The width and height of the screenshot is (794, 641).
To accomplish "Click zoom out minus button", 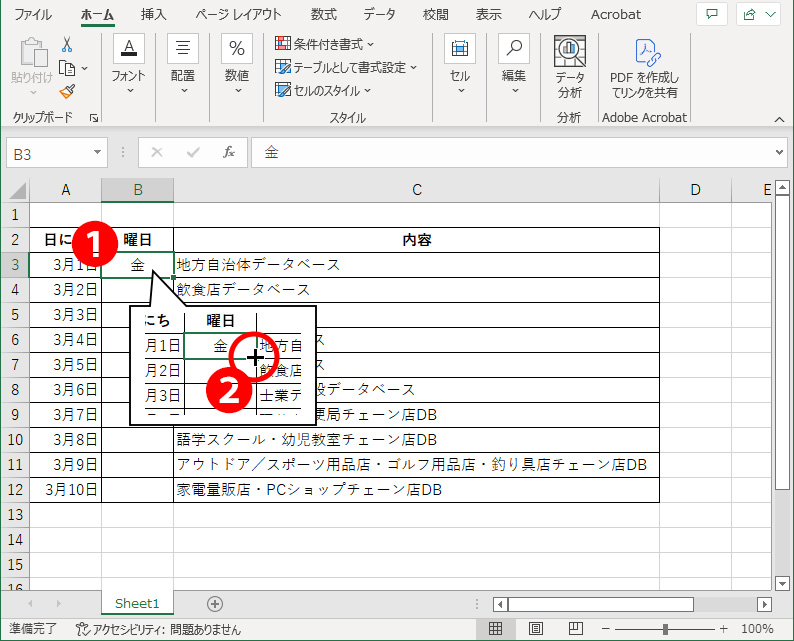I will (x=606, y=629).
